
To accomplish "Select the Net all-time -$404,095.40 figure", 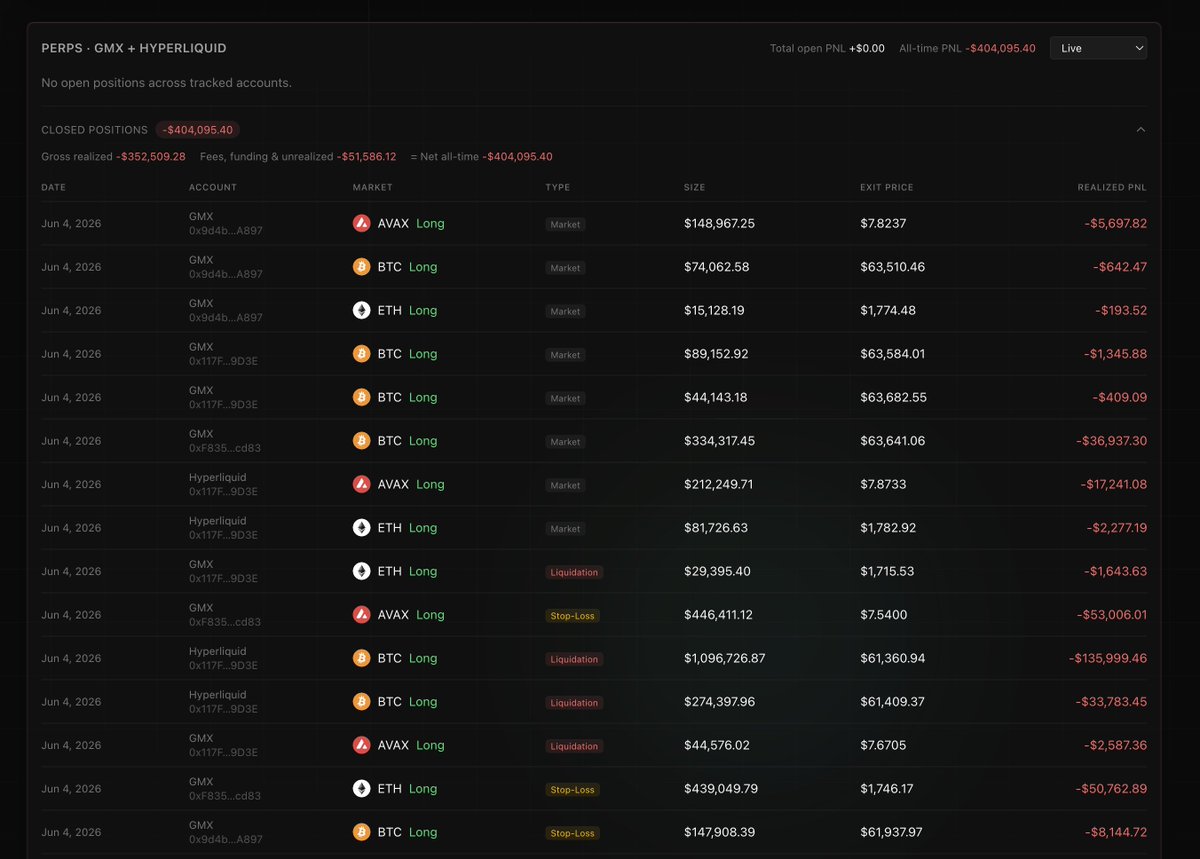I will point(518,157).
